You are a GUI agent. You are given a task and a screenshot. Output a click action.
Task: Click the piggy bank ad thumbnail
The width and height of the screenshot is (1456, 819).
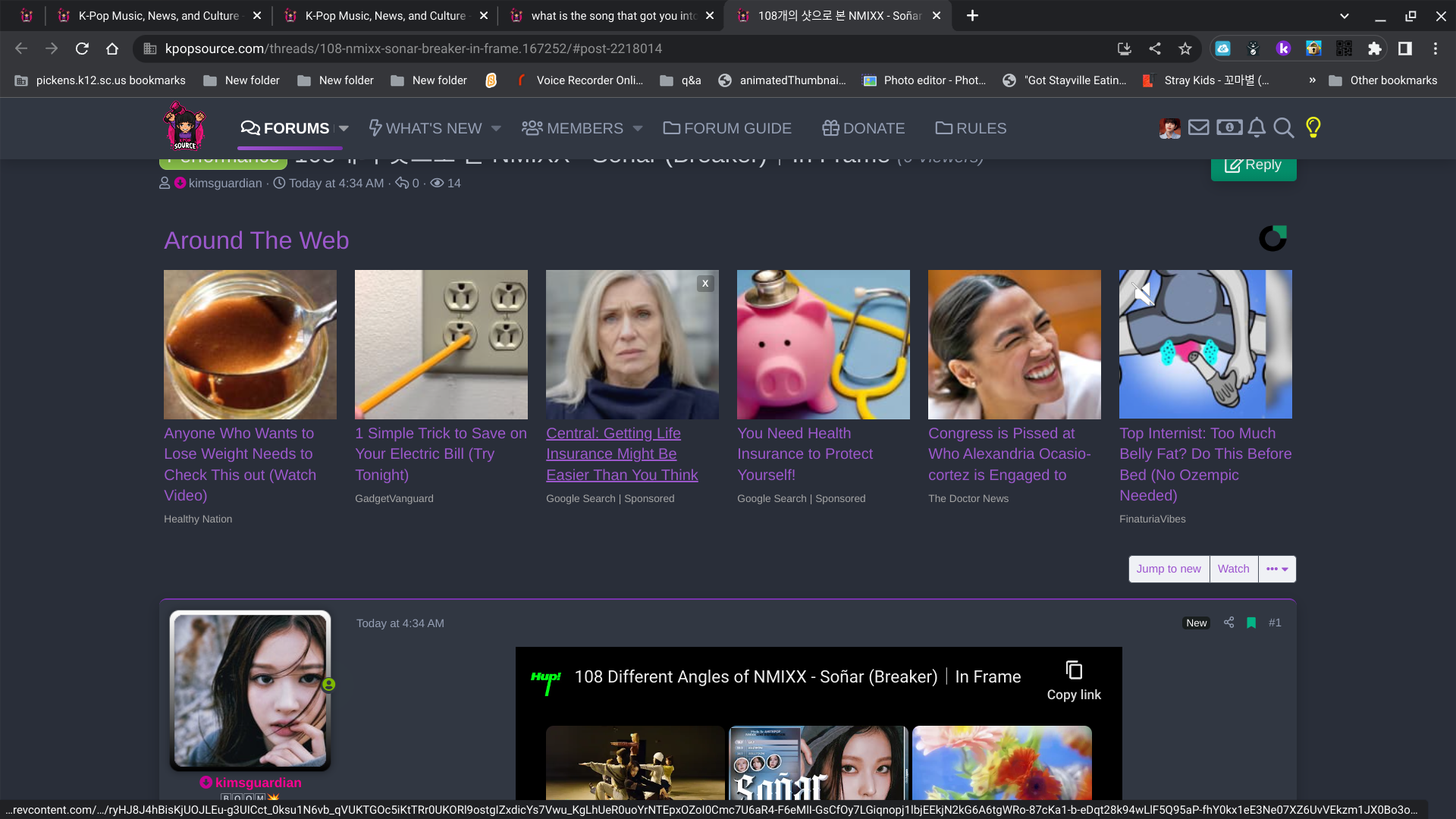click(824, 344)
